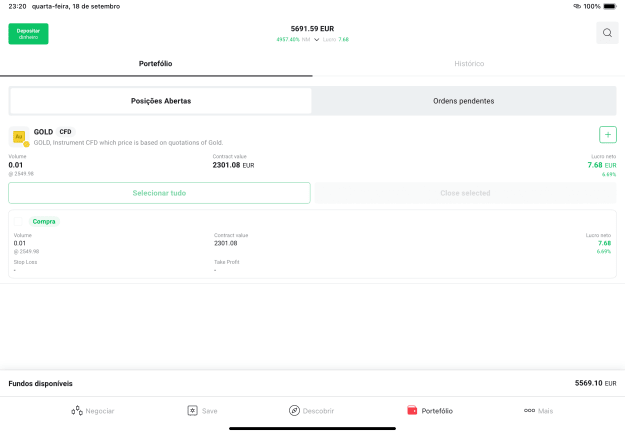Open the Mais three-dots icon
Image resolution: width=625 pixels, height=434 pixels.
529,410
